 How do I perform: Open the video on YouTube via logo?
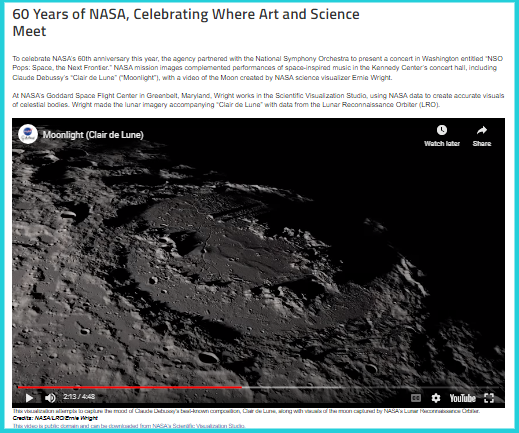point(462,398)
